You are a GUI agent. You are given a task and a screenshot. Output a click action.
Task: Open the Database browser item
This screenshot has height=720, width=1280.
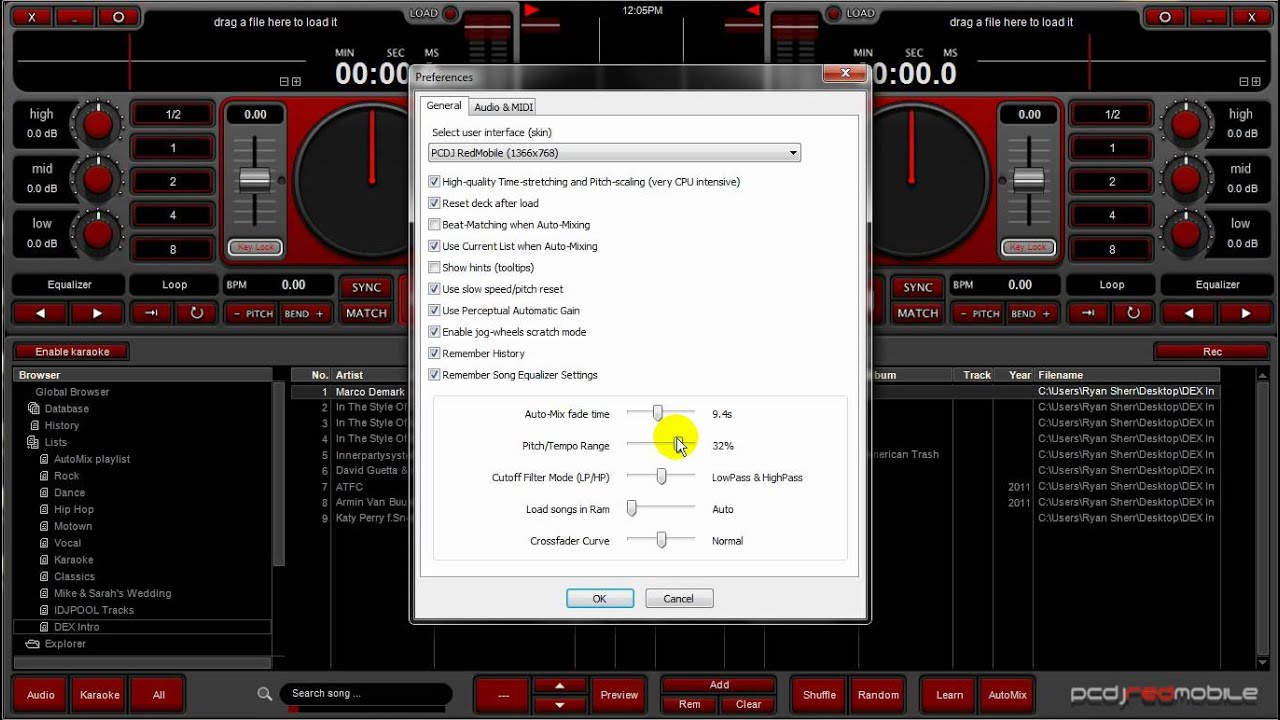point(66,409)
